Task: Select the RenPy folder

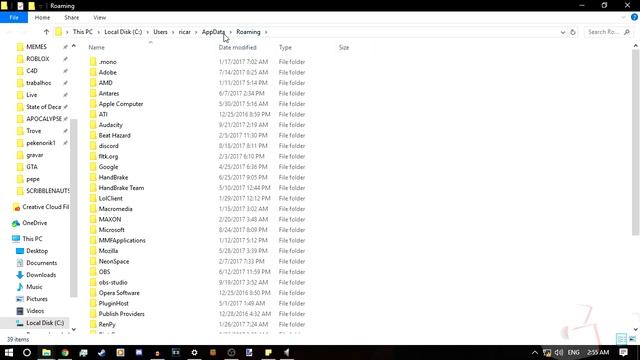Action: point(107,324)
